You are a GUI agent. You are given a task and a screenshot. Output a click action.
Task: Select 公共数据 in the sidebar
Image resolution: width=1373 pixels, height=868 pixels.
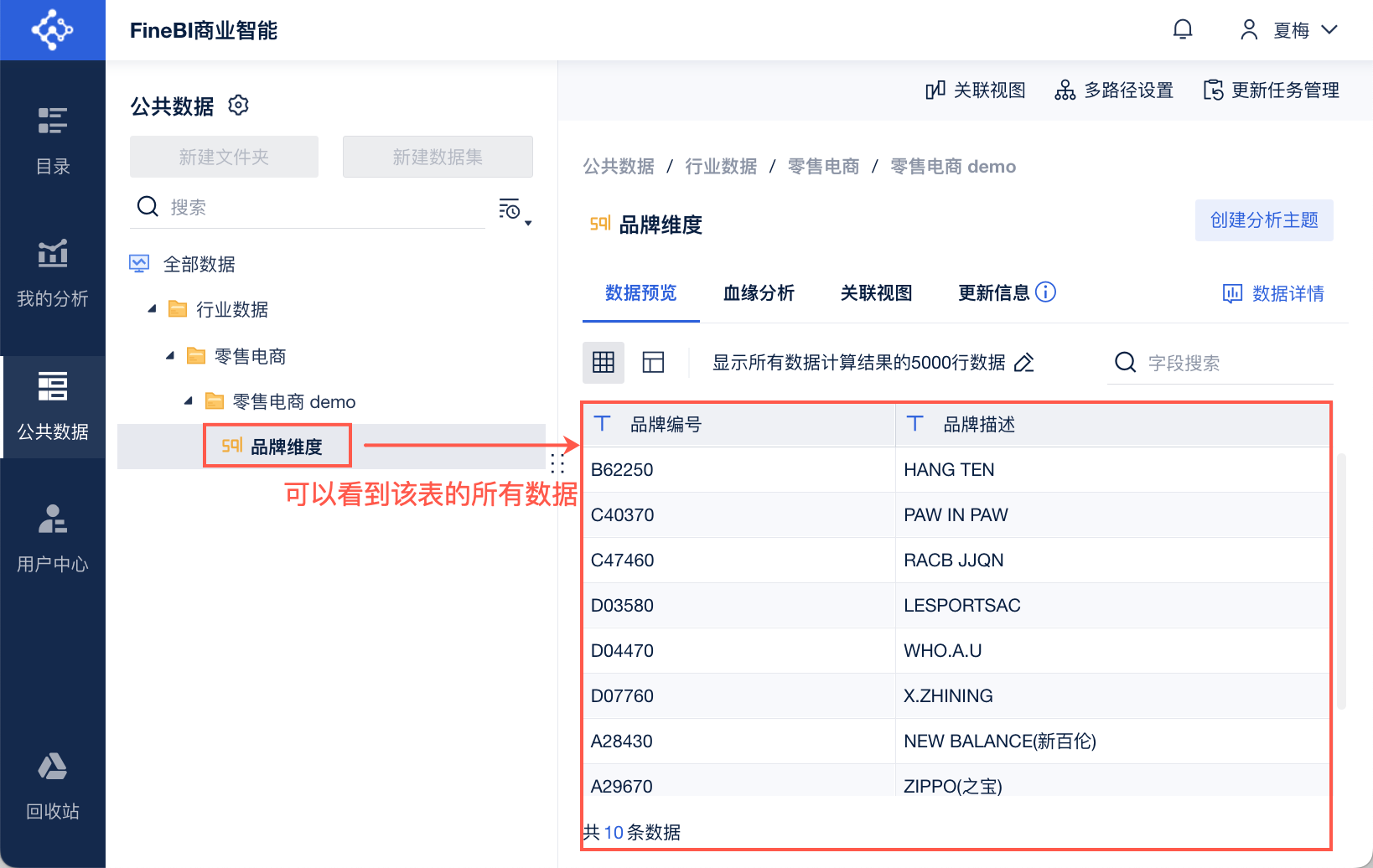(53, 406)
